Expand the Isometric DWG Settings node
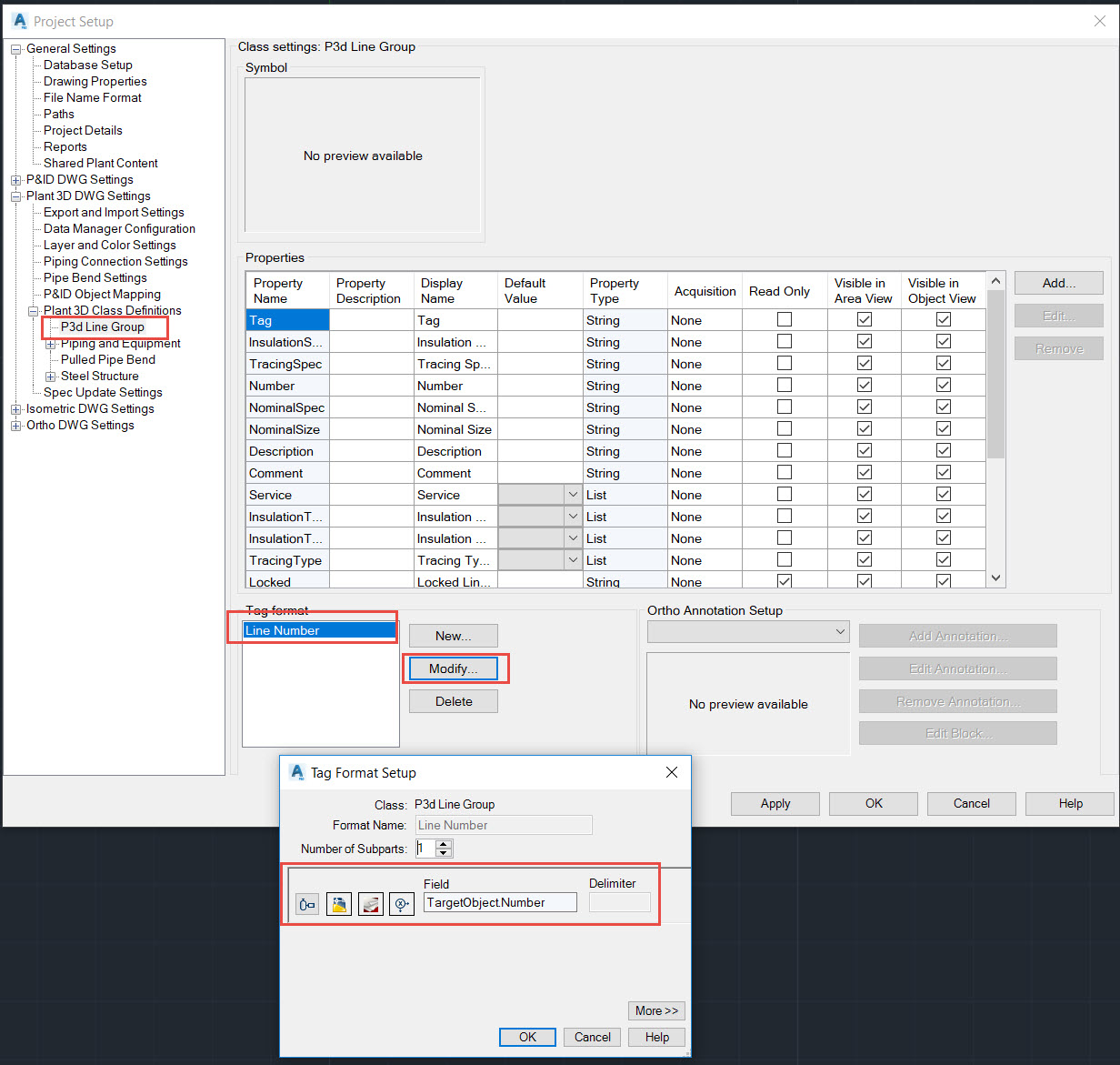Viewport: 1120px width, 1065px height. point(15,408)
